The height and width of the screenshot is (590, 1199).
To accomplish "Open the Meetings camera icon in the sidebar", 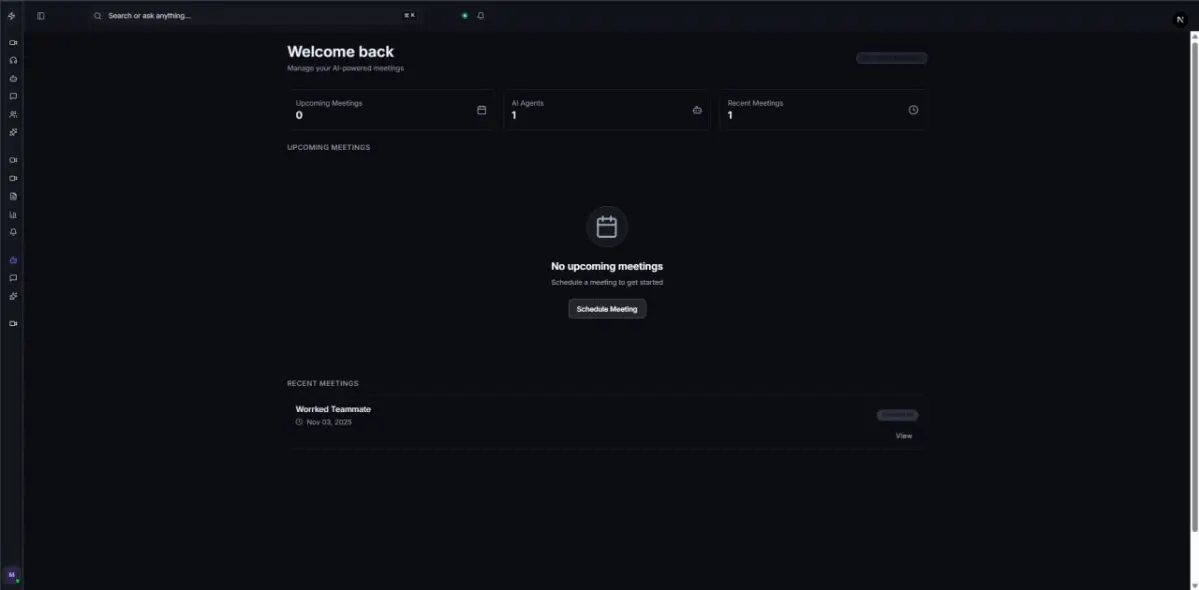I will pos(12,42).
